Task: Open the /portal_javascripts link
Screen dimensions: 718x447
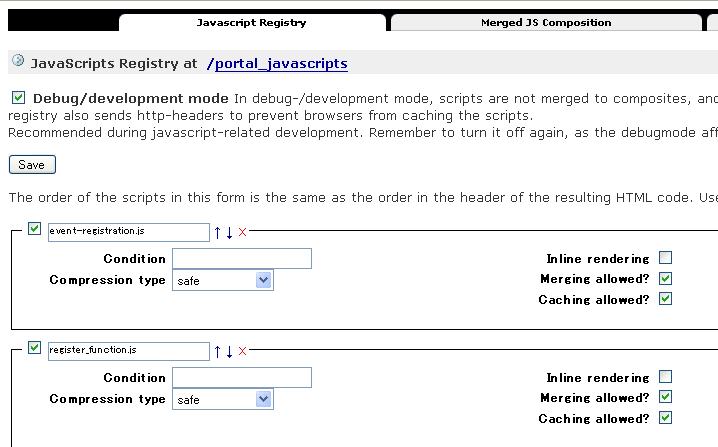Action: click(277, 63)
